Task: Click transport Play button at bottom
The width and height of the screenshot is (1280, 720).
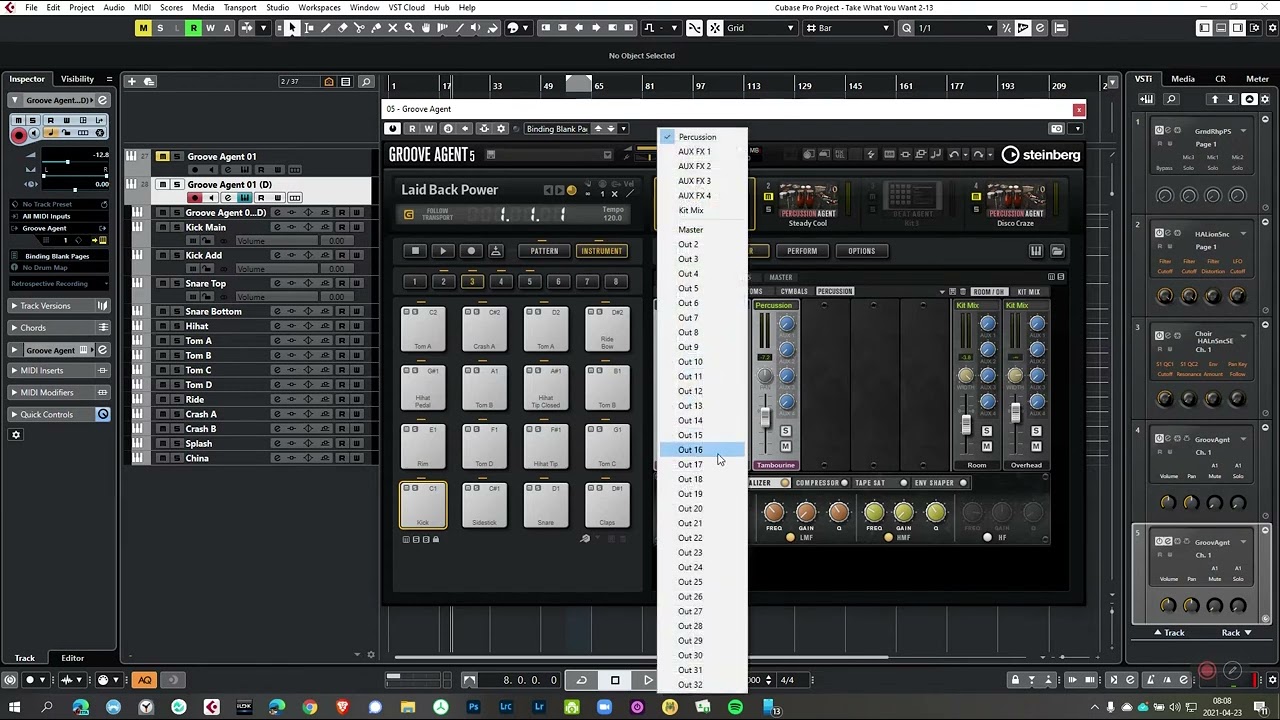Action: [x=647, y=680]
